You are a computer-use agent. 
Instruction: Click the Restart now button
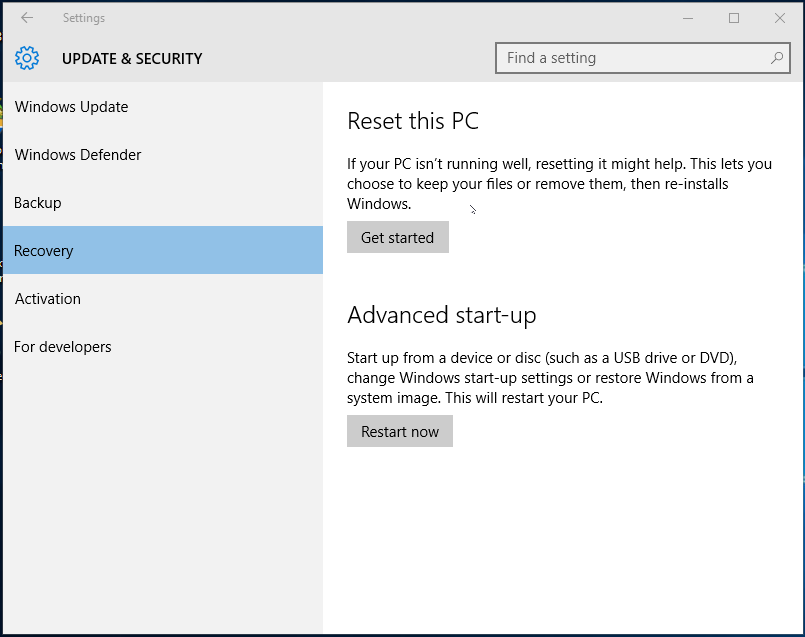[x=400, y=431]
